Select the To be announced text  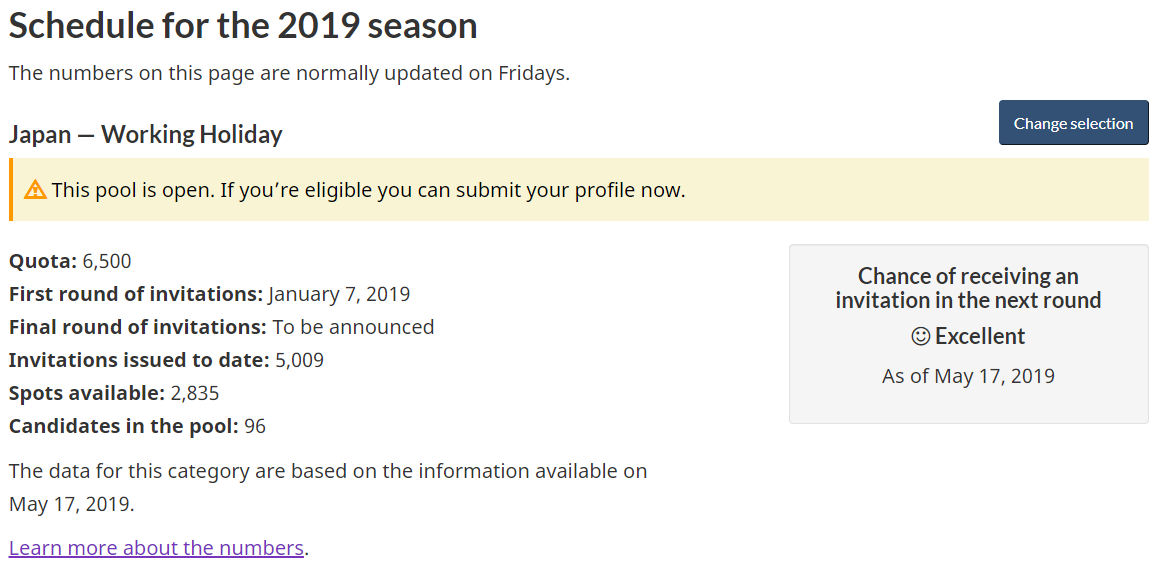353,327
